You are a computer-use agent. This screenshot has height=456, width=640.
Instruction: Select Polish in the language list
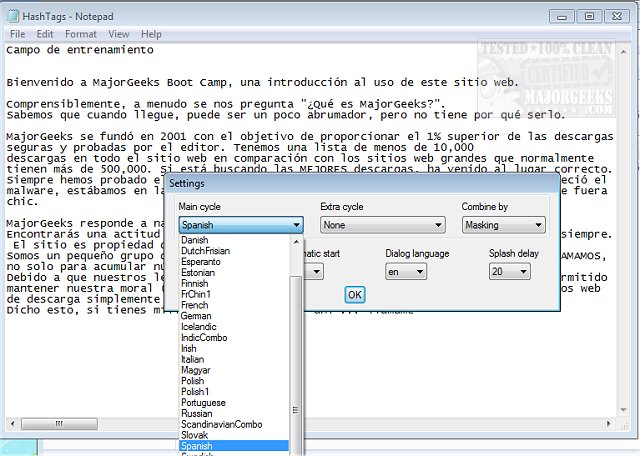(x=234, y=381)
